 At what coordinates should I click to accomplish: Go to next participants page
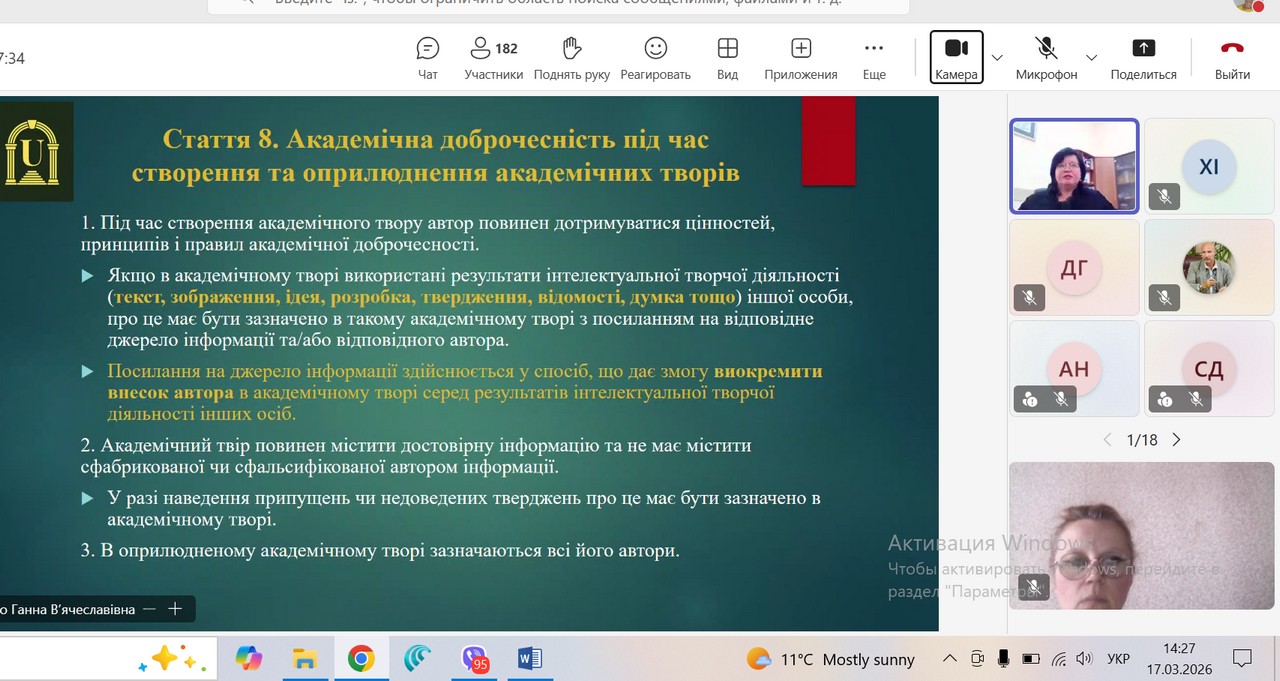click(1177, 440)
